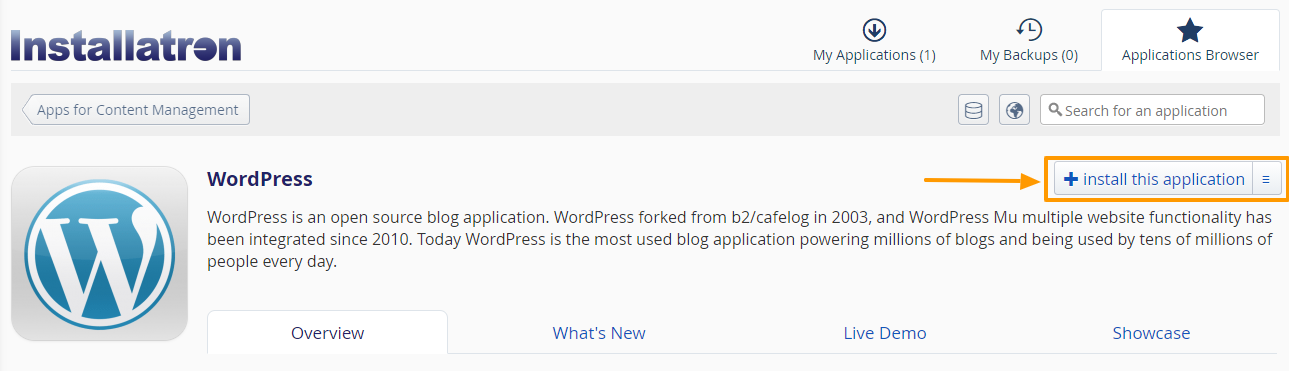
Task: Click the download arrow icon above My Applications
Action: click(x=874, y=30)
